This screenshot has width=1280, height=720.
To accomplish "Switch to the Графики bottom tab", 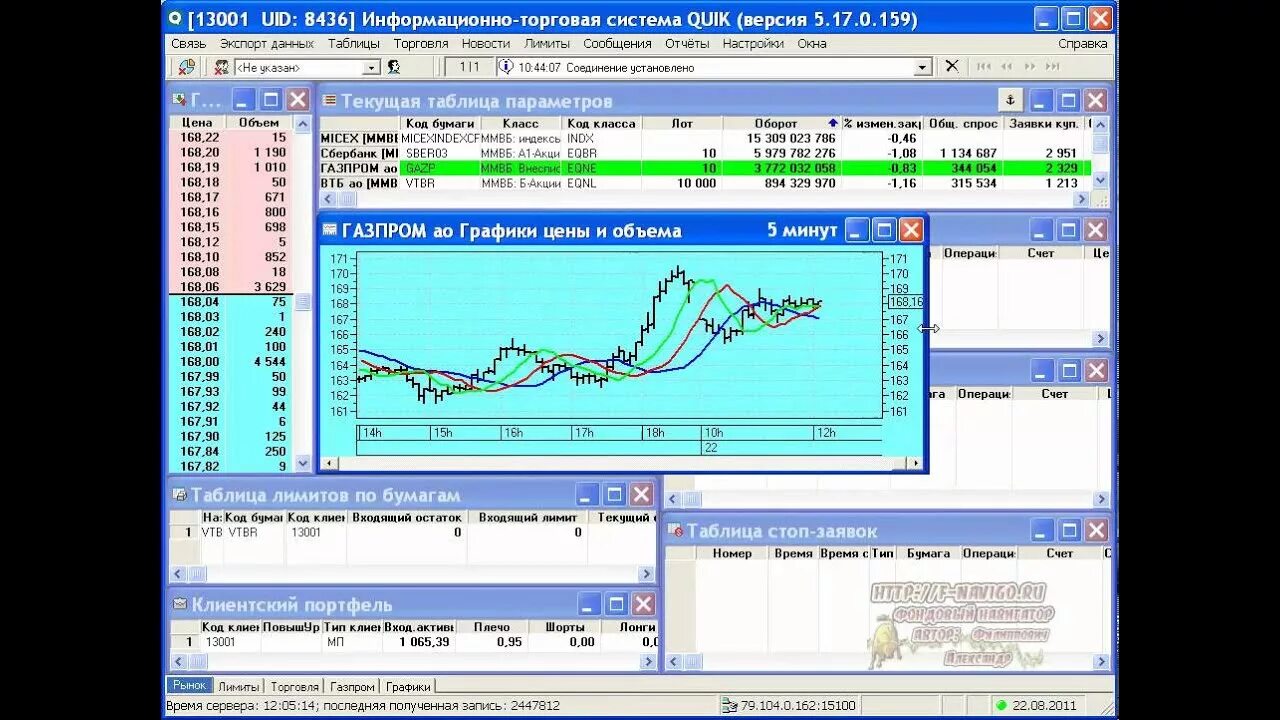I will [x=408, y=687].
